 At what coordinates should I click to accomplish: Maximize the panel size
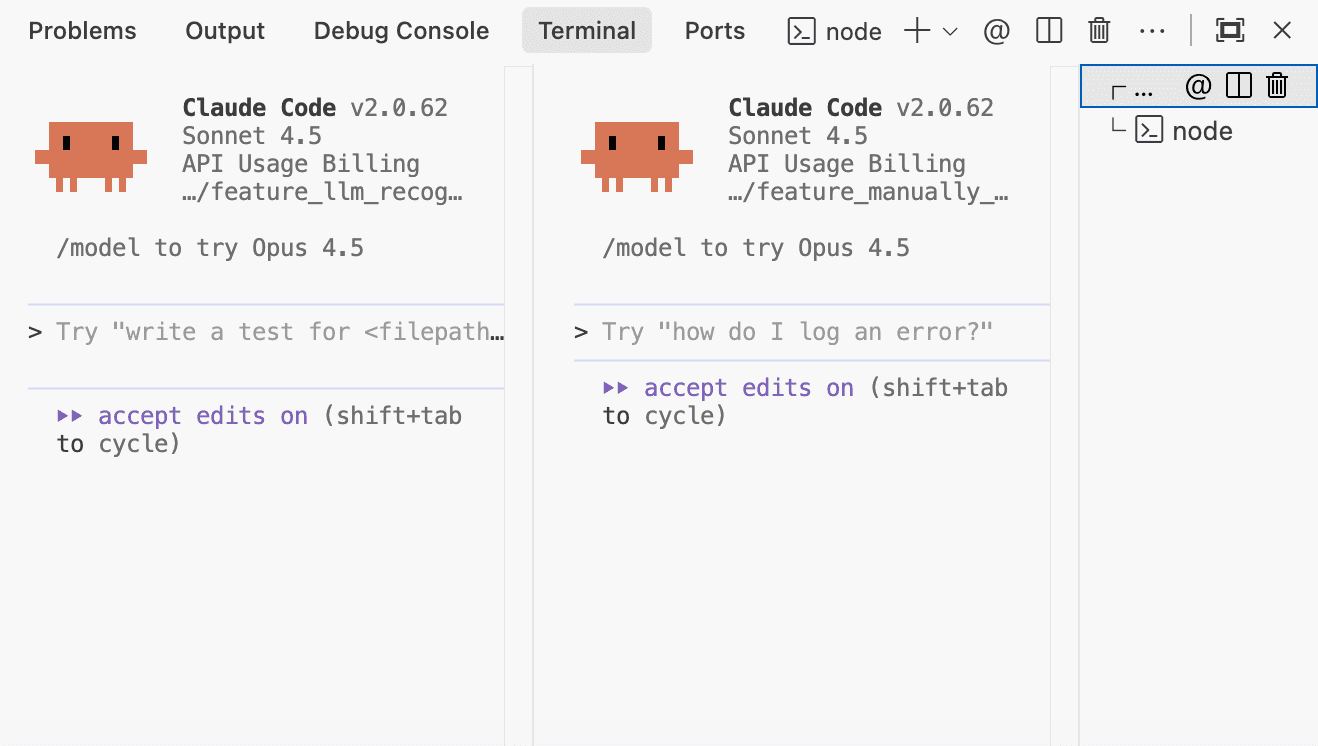pyautogui.click(x=1229, y=31)
